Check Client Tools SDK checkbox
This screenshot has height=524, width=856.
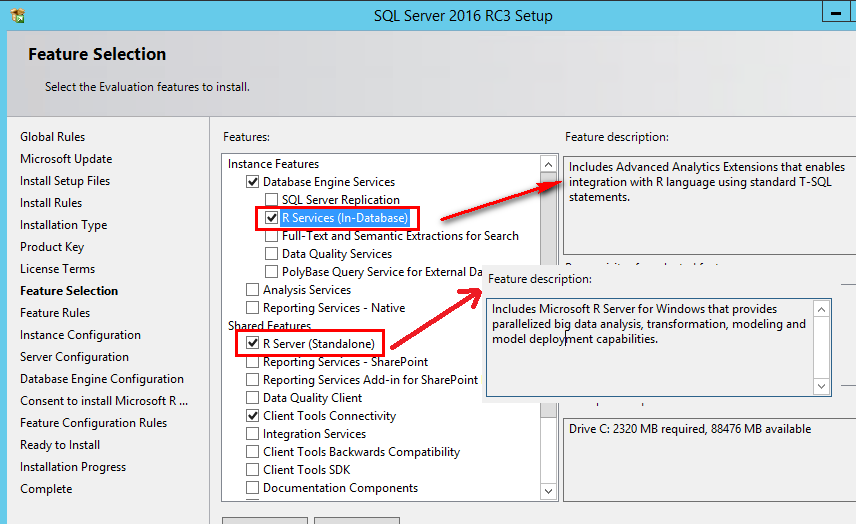coord(252,470)
